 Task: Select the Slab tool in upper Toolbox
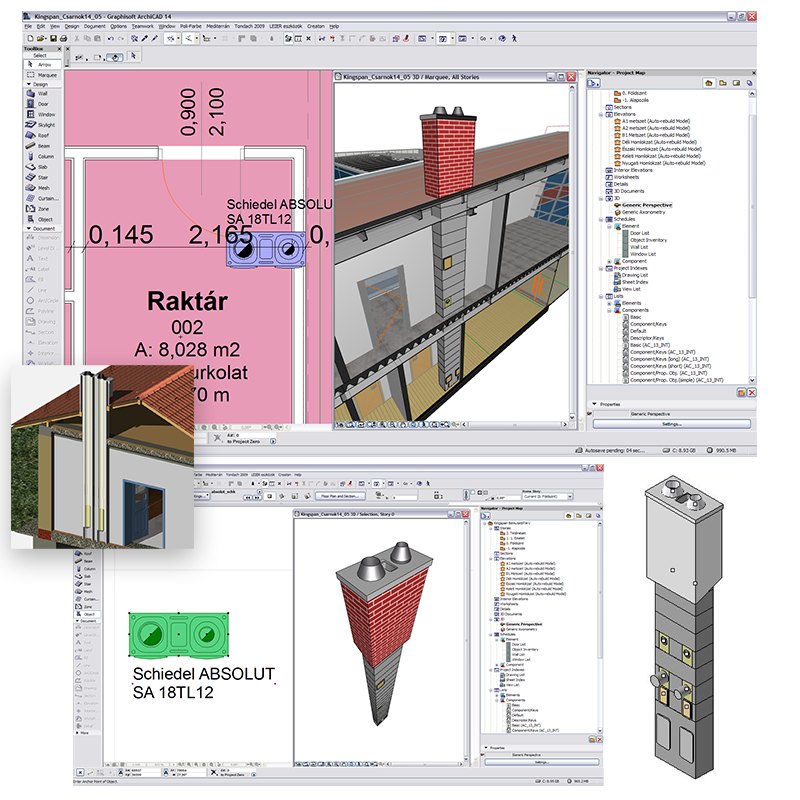point(42,167)
